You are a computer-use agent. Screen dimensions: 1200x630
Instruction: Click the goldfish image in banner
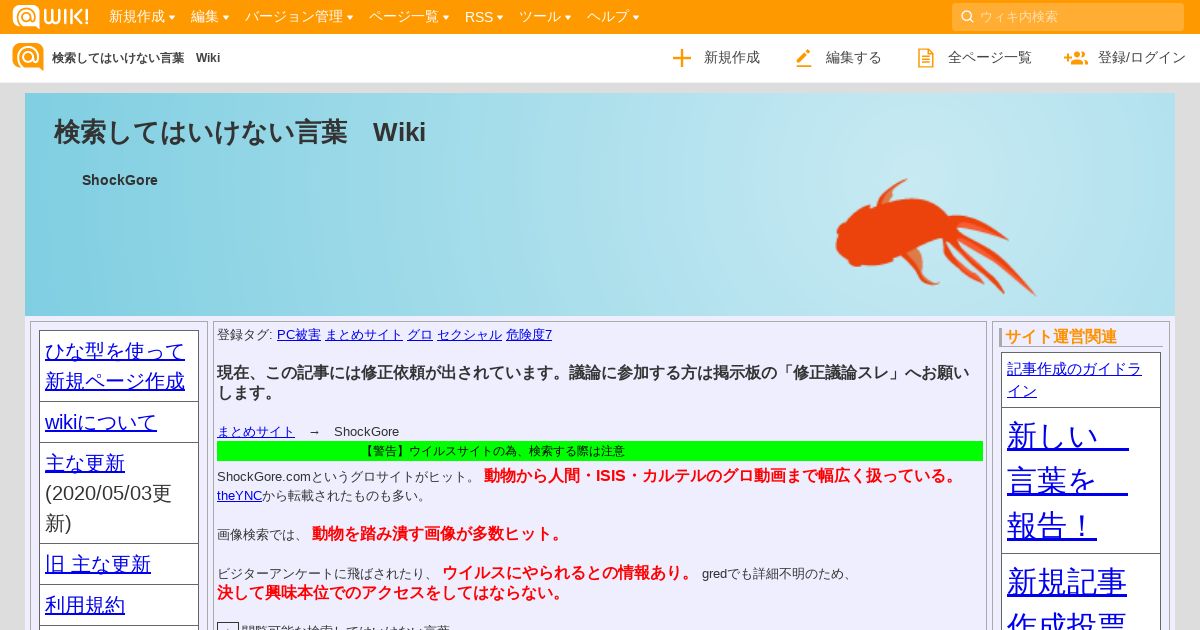click(935, 236)
